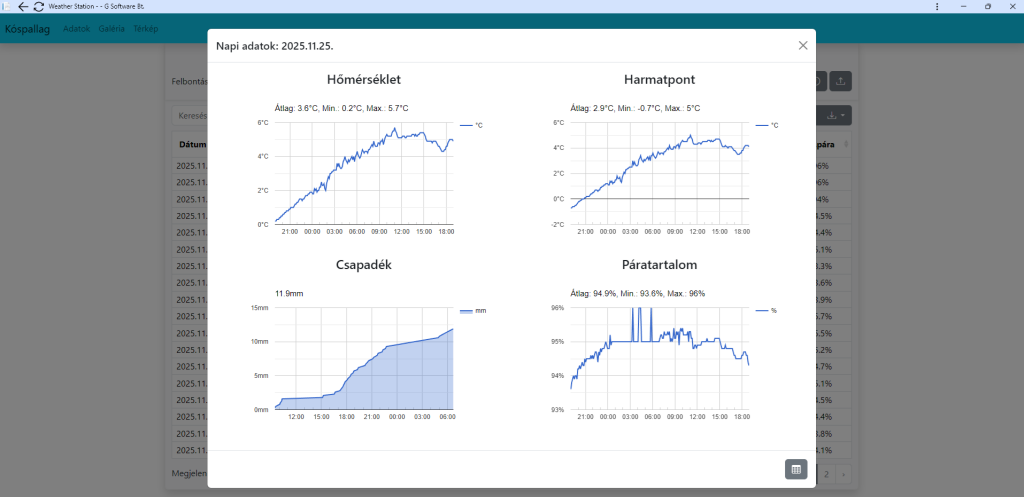
Task: Click the table view icon in dialog footer
Action: coord(796,469)
